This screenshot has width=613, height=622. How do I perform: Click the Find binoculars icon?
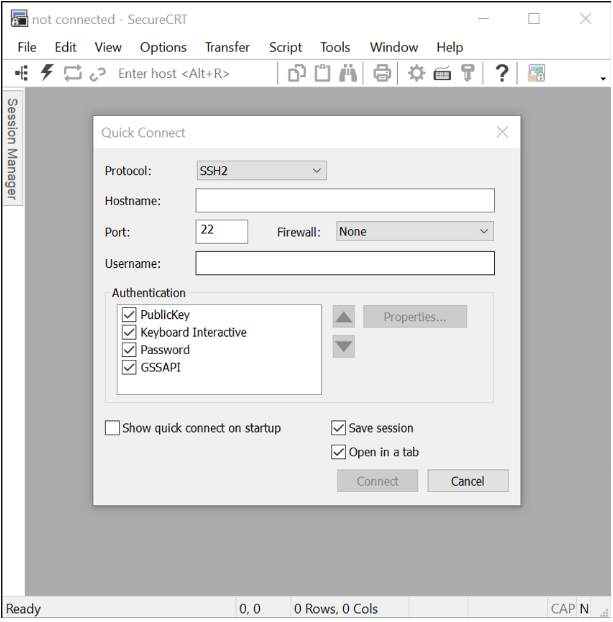point(348,73)
